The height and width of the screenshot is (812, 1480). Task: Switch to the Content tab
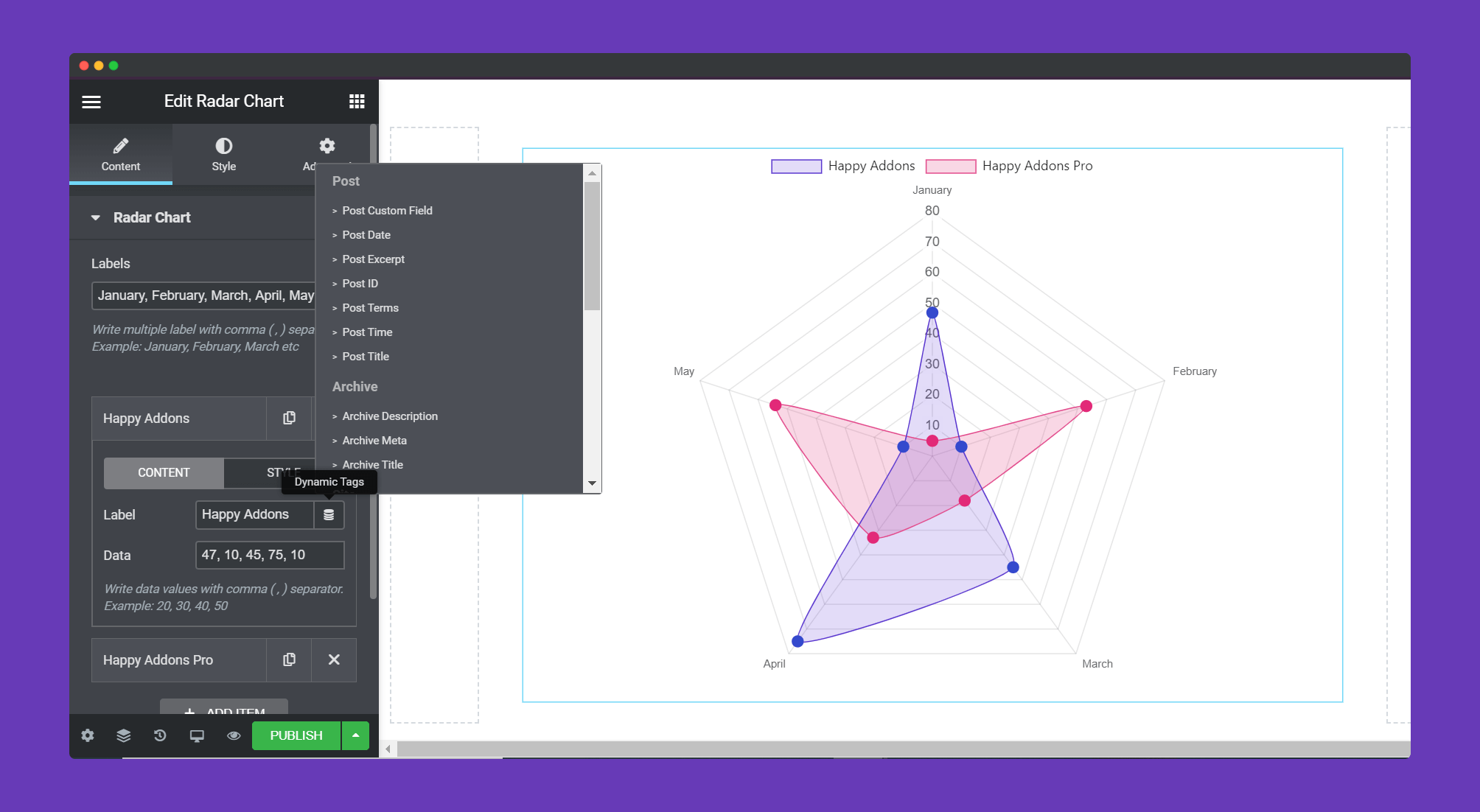[121, 154]
